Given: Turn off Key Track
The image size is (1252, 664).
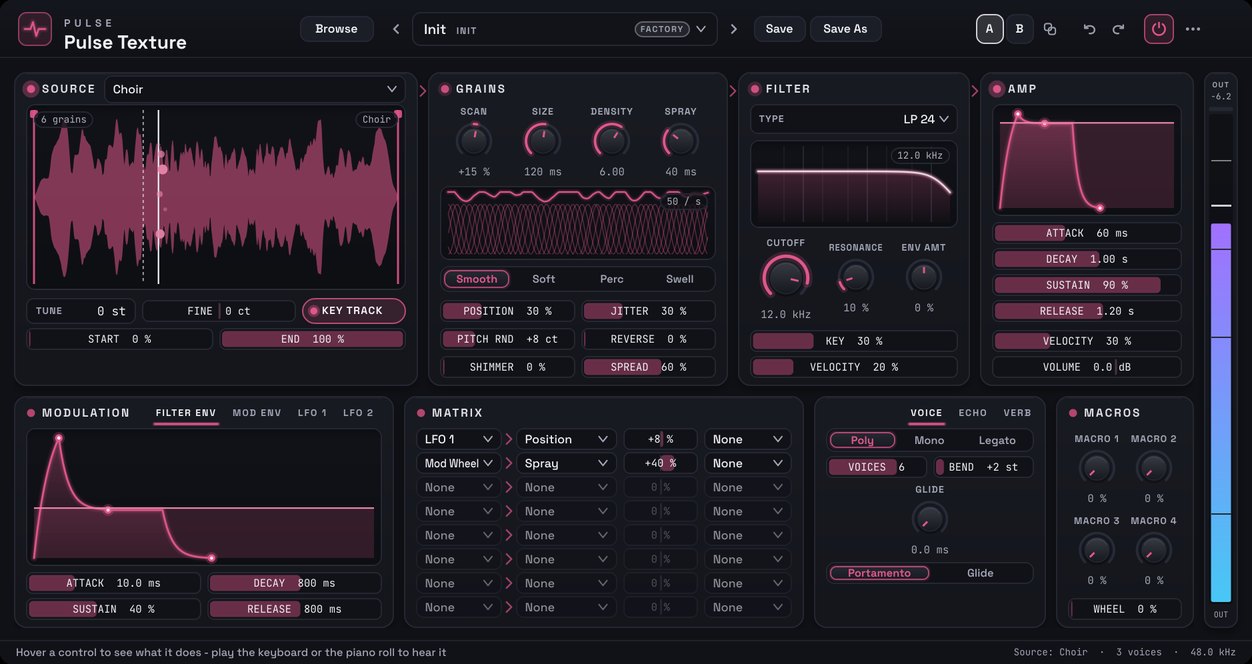Looking at the screenshot, I should [x=354, y=311].
